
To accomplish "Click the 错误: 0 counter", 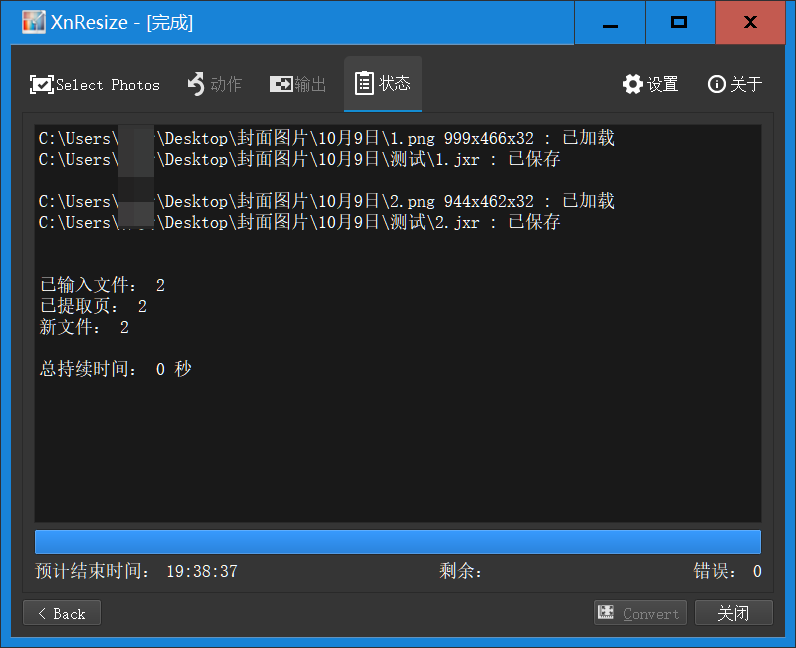I will tap(727, 571).
